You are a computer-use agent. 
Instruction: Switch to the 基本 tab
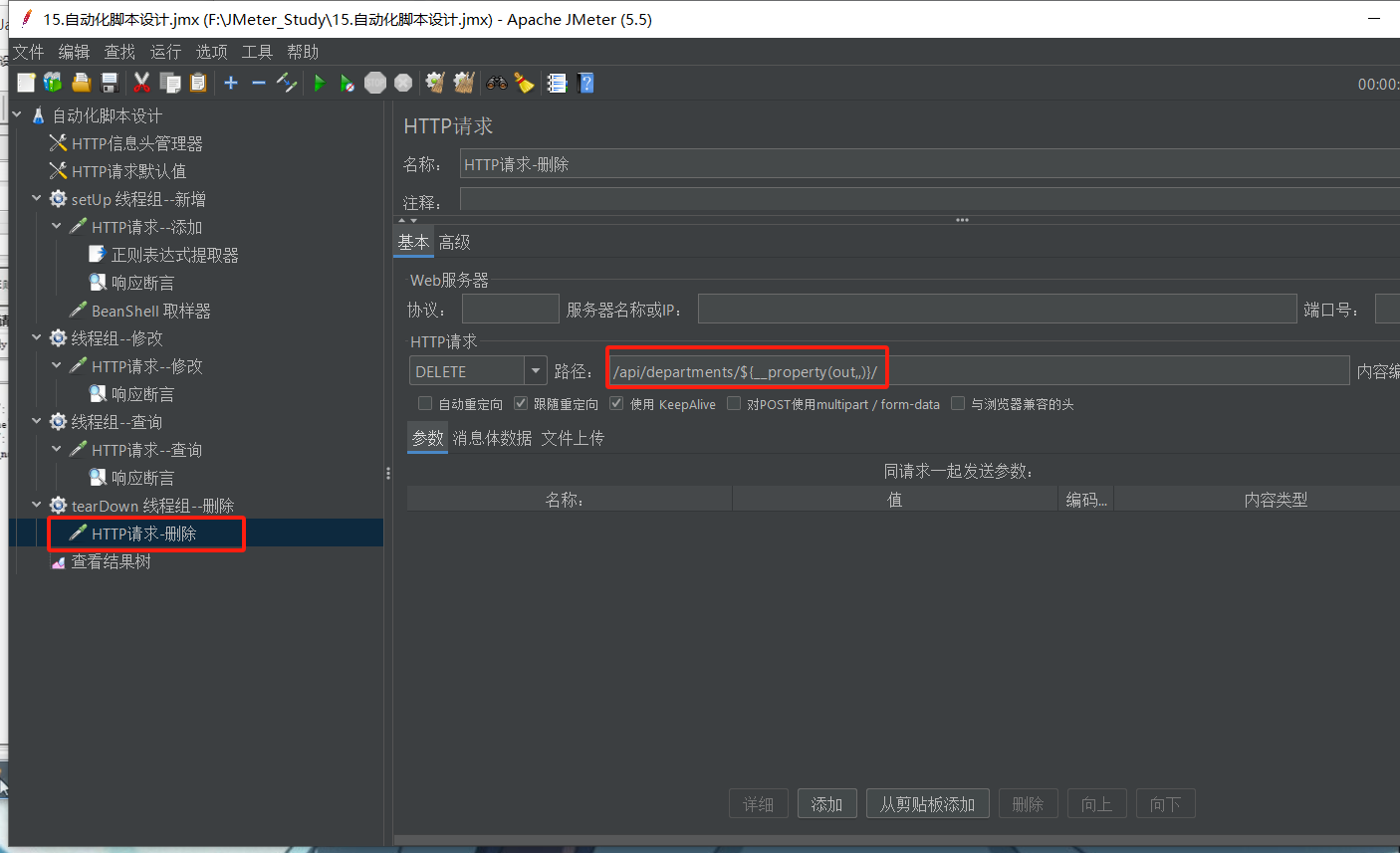click(x=413, y=242)
